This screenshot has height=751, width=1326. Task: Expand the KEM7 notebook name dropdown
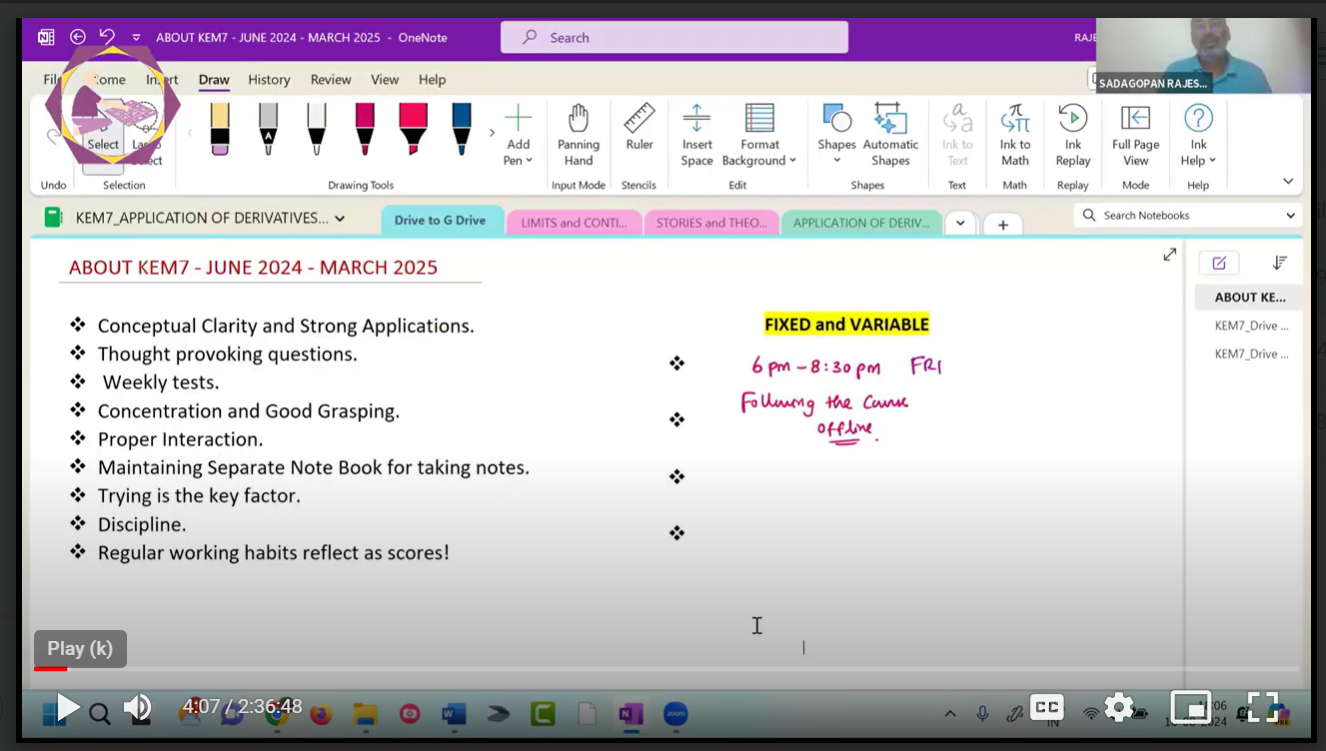click(340, 218)
